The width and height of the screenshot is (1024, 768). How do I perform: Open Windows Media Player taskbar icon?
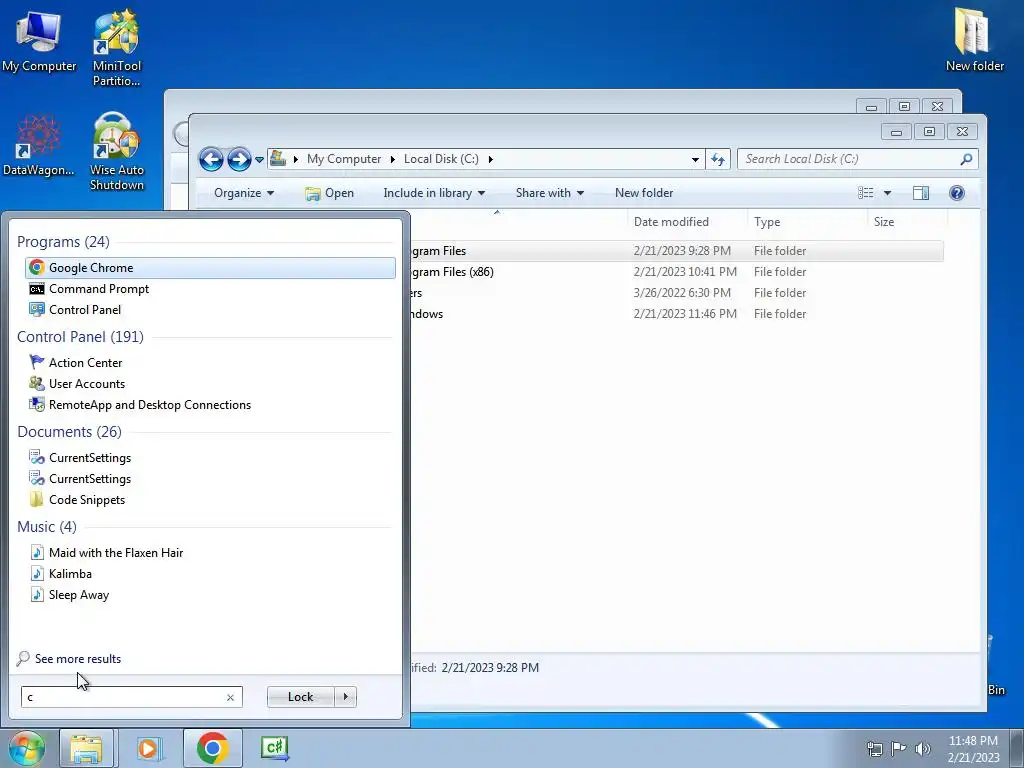point(149,748)
